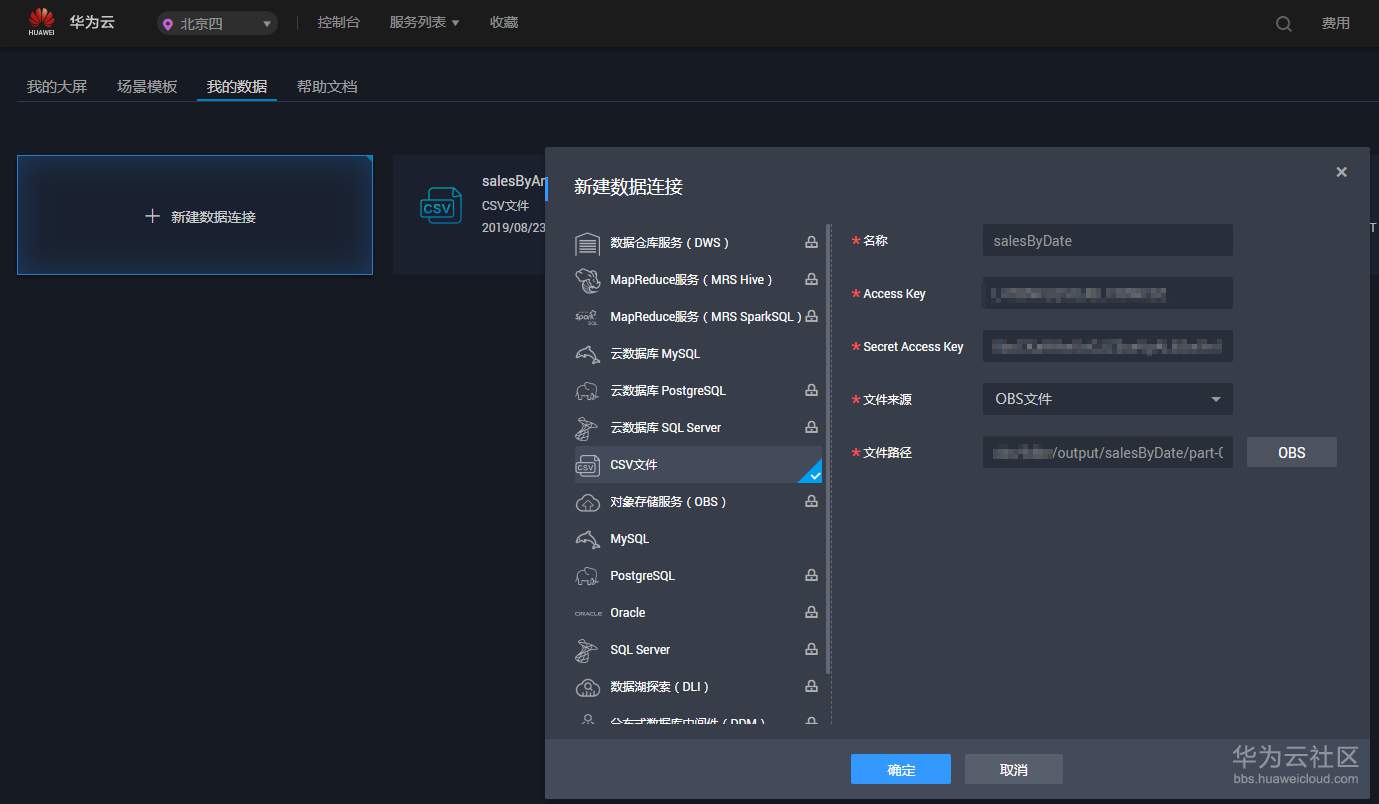Click the plus icon in 新建数据连接 card
This screenshot has height=804, width=1379.
(x=152, y=216)
